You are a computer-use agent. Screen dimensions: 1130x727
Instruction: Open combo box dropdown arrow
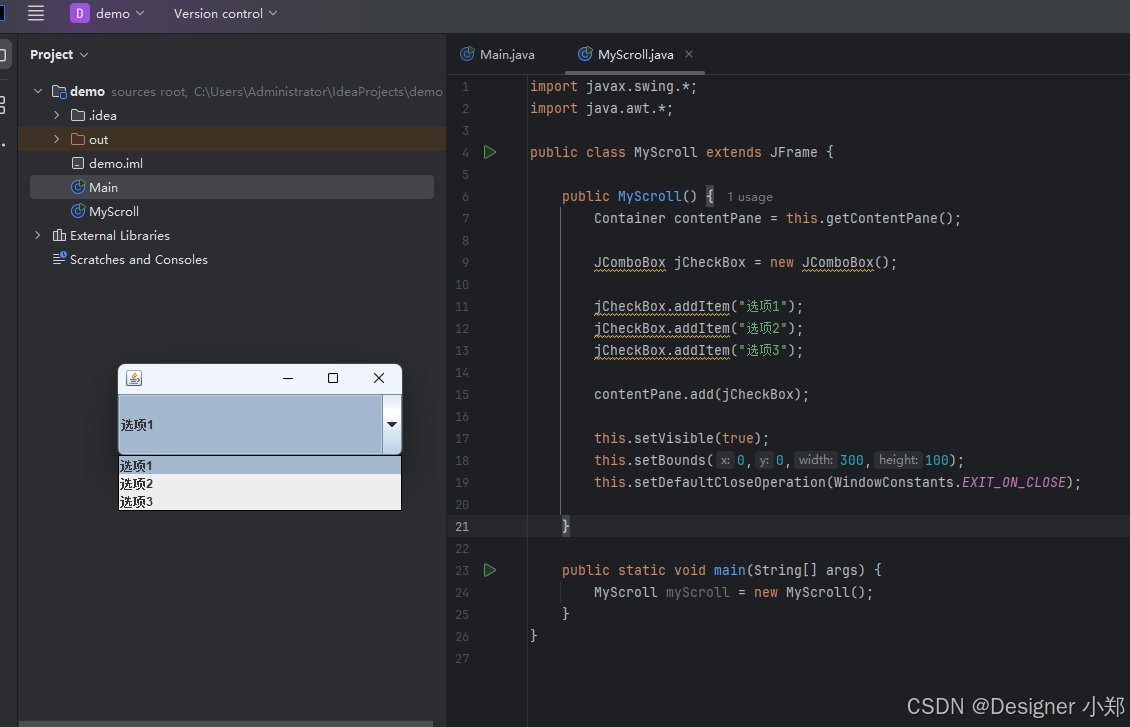[x=391, y=424]
